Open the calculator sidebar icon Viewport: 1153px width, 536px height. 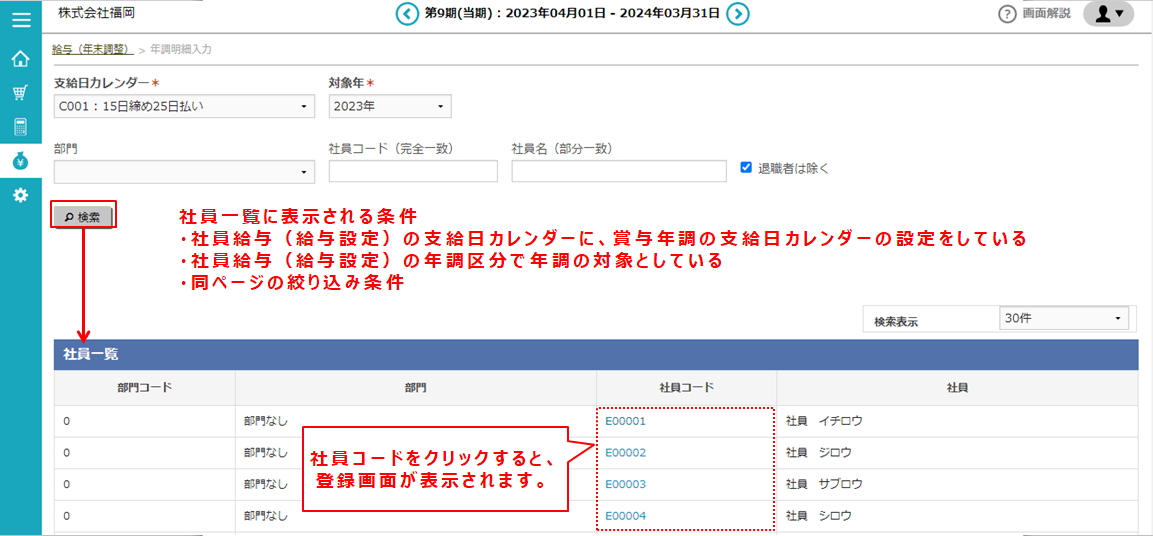coord(21,126)
